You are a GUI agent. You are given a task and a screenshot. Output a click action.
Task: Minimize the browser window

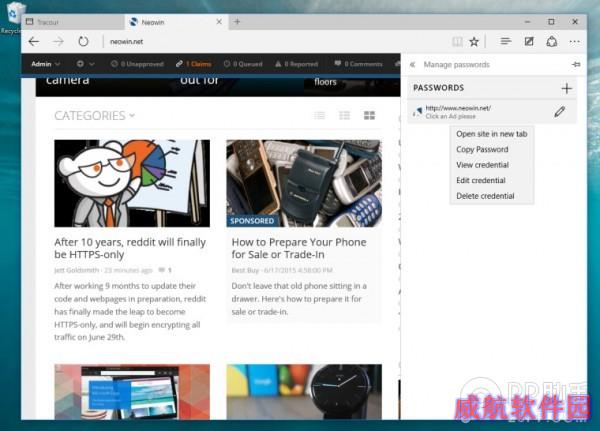527,22
